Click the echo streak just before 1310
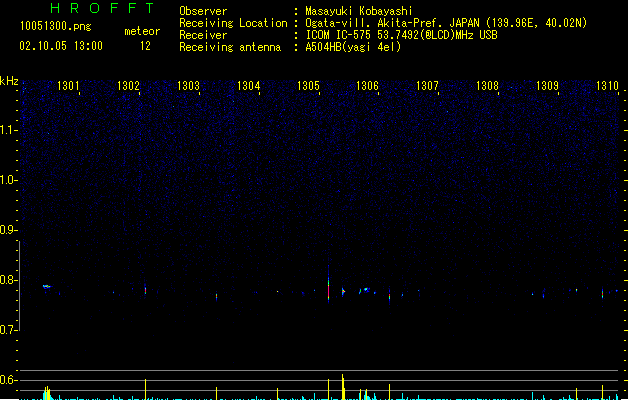The image size is (629, 400). [x=603, y=293]
